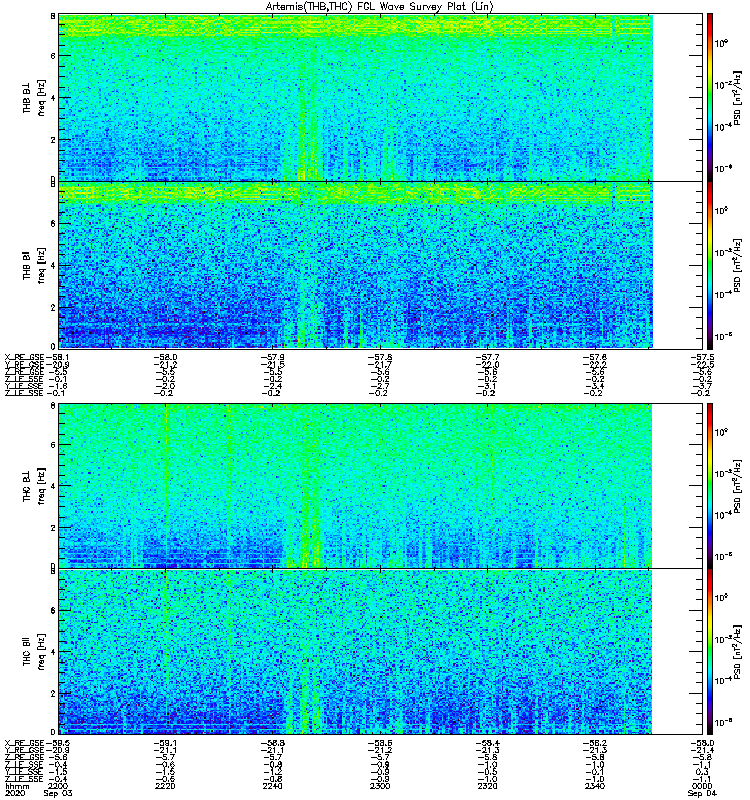750x800 pixels.
Task: Click the THC X_RE_GSE value '-58.8'
Action: pos(273,743)
